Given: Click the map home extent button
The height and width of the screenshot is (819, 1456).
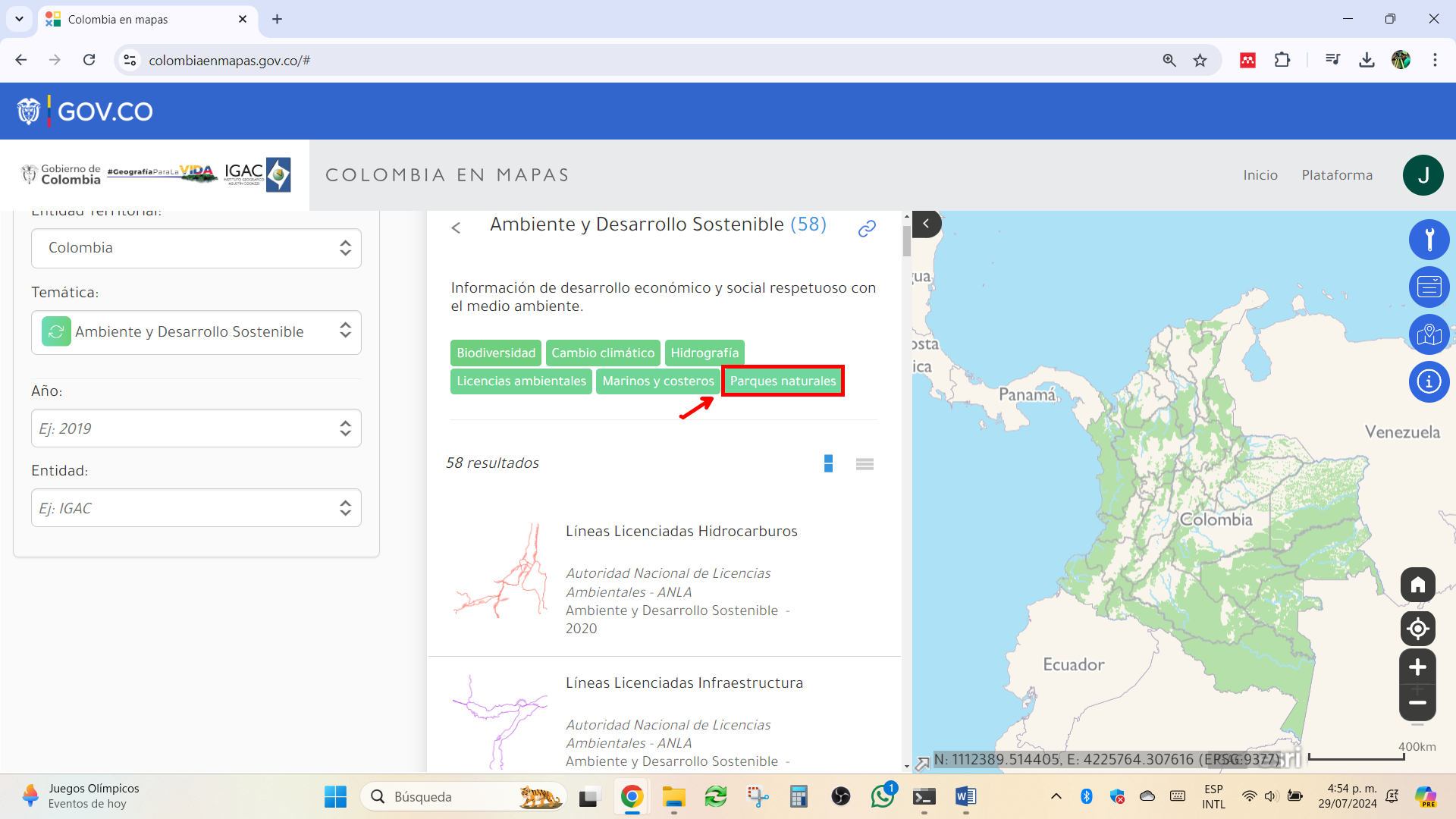Looking at the screenshot, I should coord(1417,585).
